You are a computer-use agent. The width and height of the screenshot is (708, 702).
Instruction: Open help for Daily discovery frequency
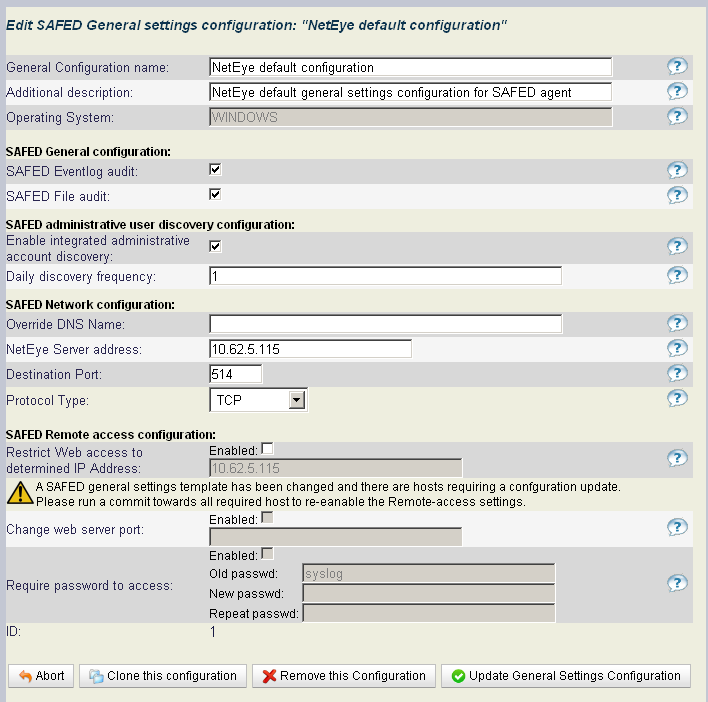[677, 275]
